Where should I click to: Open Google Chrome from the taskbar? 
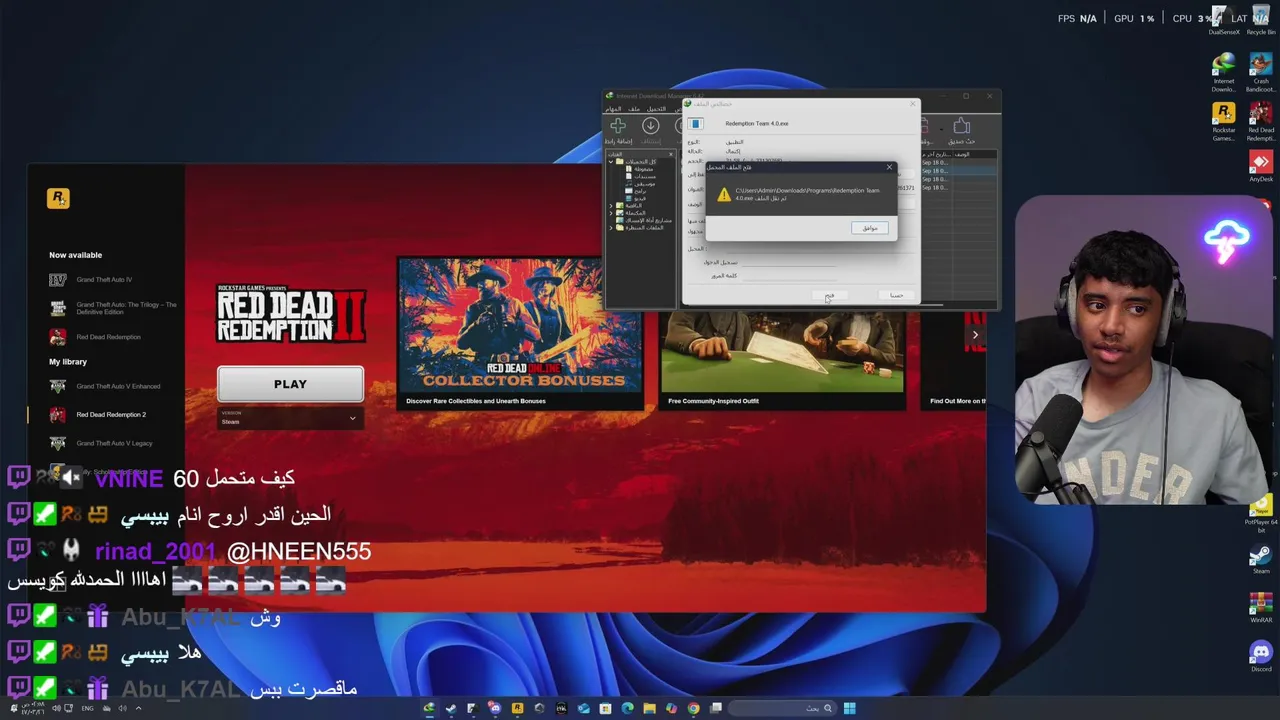(x=694, y=708)
